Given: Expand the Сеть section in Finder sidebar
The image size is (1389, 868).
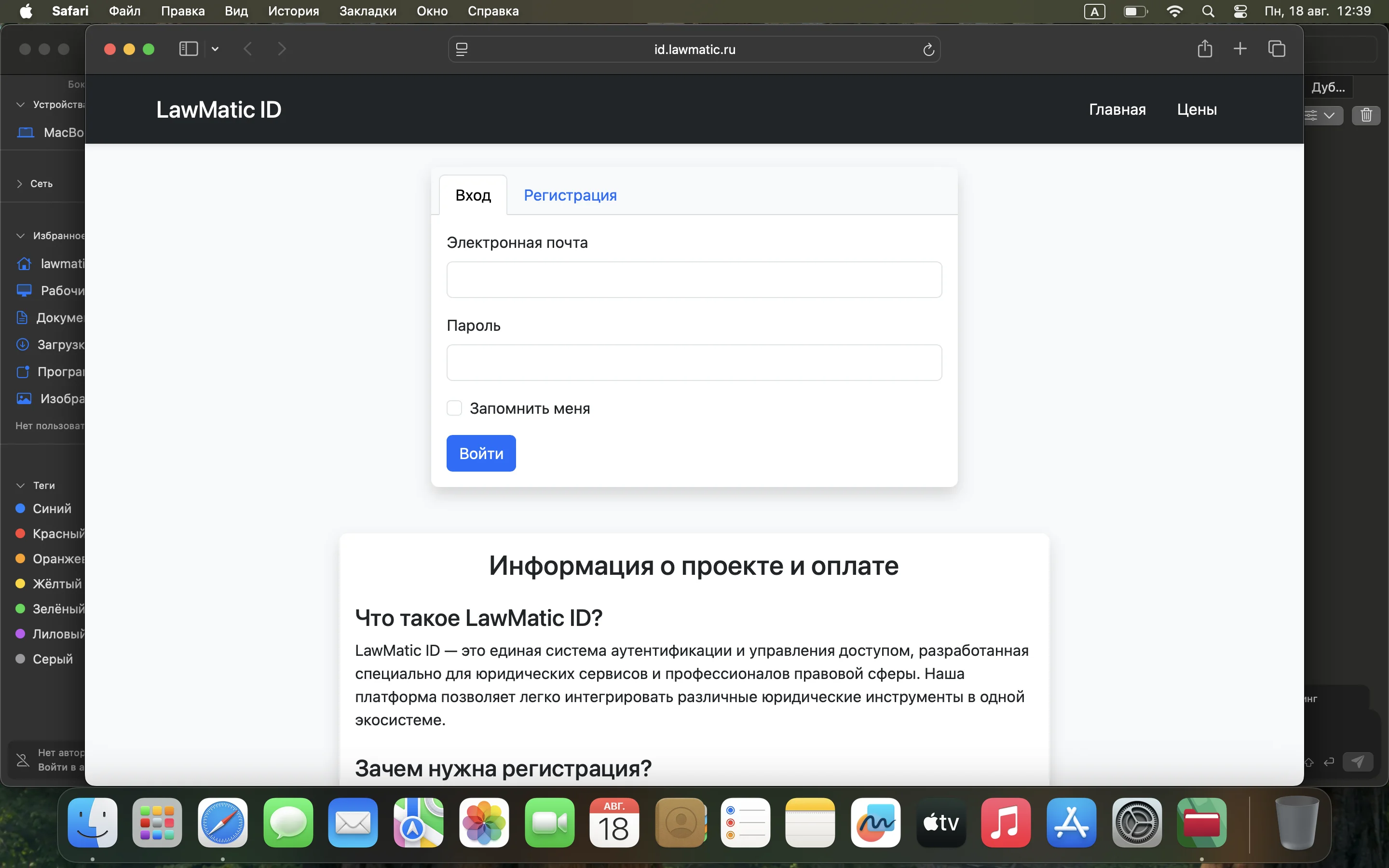Looking at the screenshot, I should [x=20, y=184].
